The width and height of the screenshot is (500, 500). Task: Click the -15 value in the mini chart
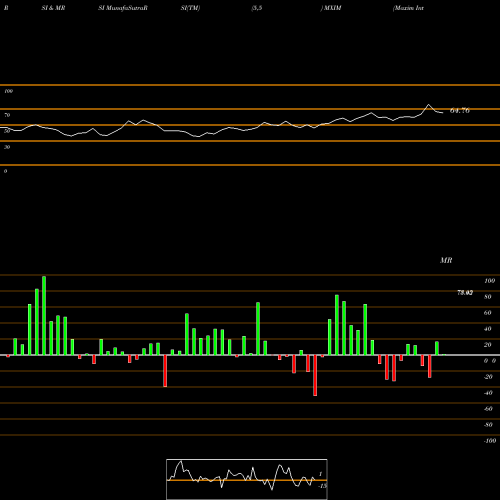322,486
